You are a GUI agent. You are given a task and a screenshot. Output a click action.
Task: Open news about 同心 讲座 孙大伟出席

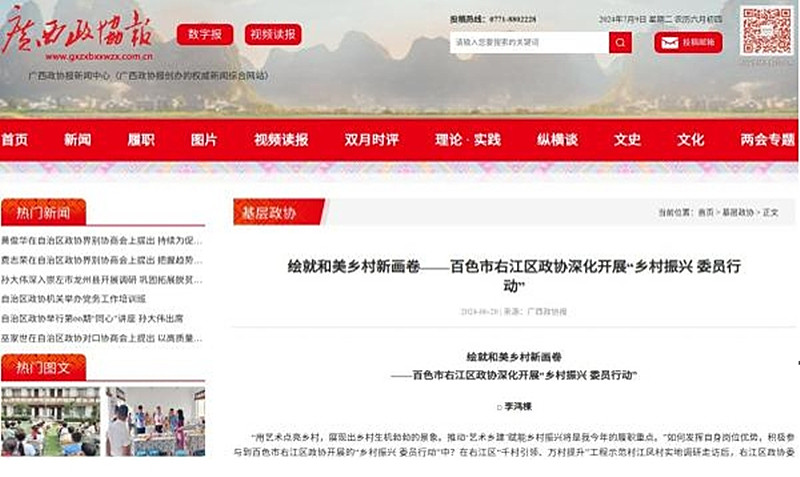point(92,318)
